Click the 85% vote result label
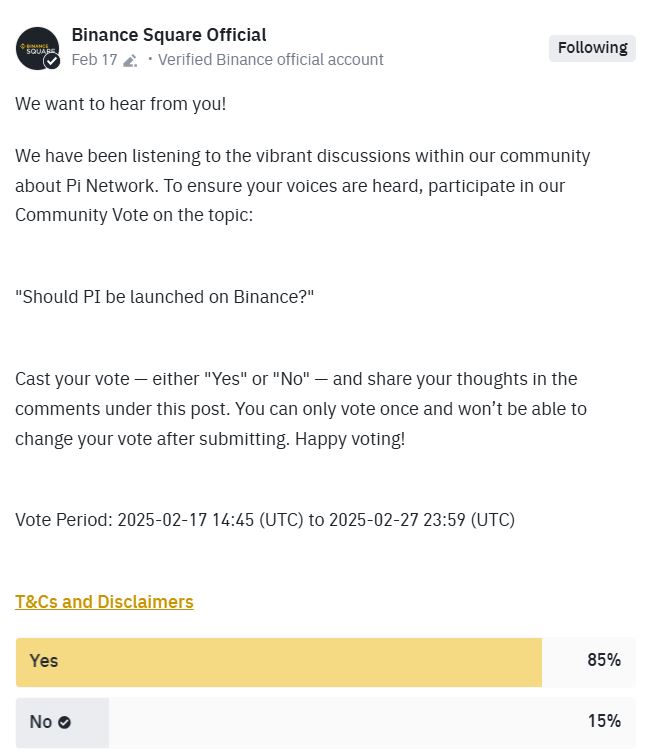This screenshot has width=647, height=753. [604, 660]
